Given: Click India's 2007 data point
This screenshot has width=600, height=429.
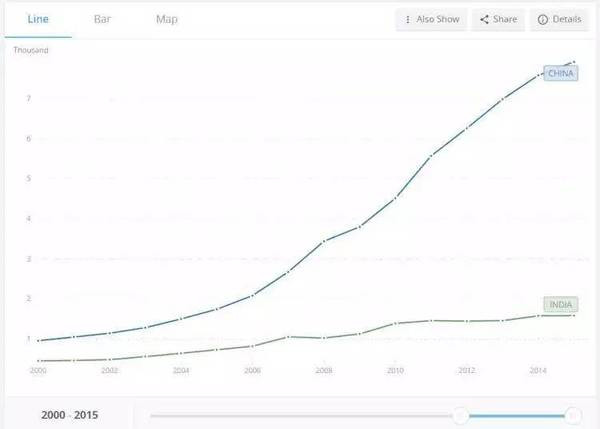Looking at the screenshot, I should coord(288,337).
